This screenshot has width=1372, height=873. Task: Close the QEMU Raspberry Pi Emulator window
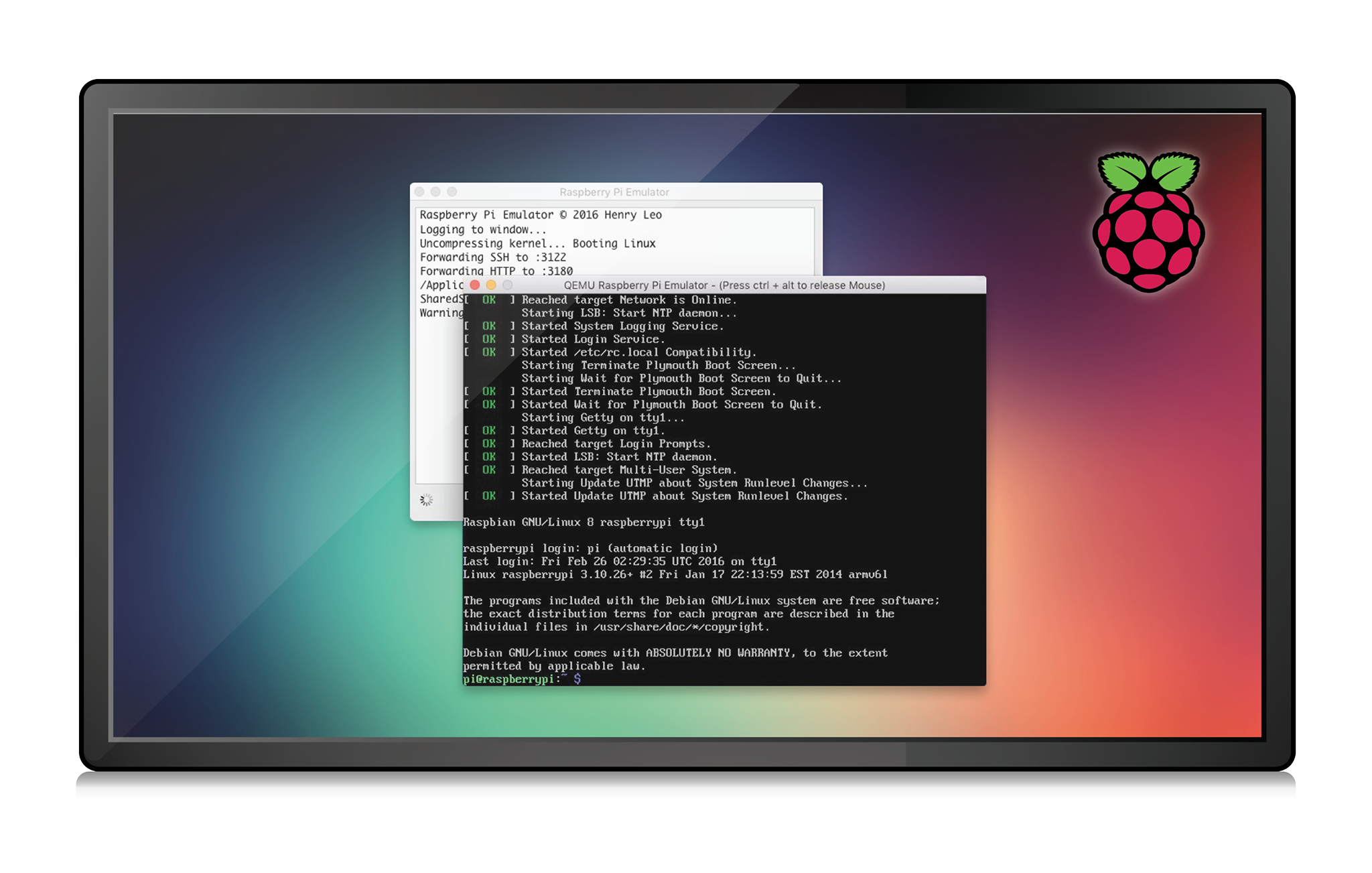coord(475,285)
